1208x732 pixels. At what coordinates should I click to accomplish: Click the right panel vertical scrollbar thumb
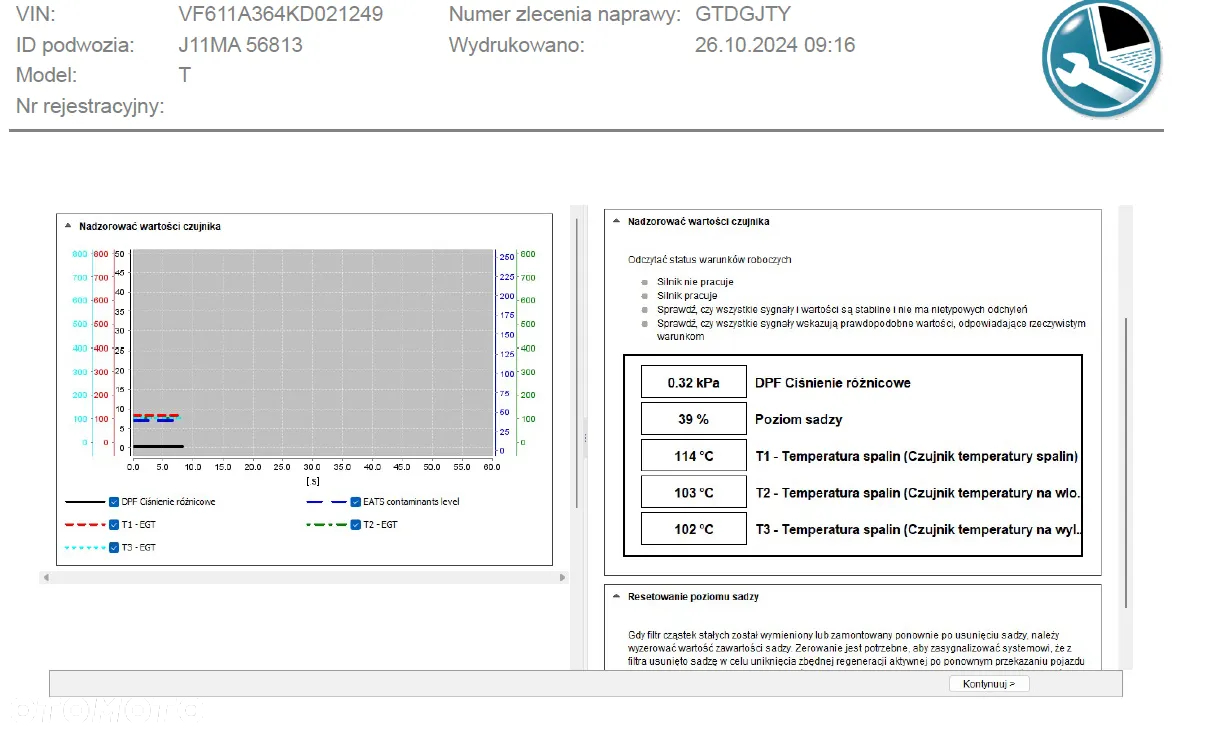1125,463
